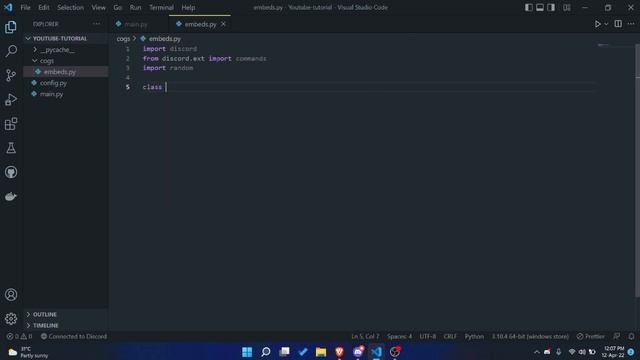Open the Testing flask view
The image size is (640, 360).
(x=11, y=148)
